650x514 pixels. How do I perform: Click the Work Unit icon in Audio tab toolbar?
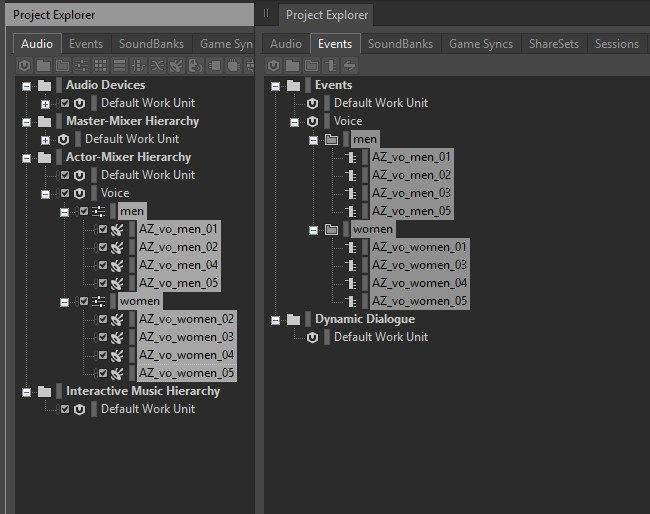[24, 65]
